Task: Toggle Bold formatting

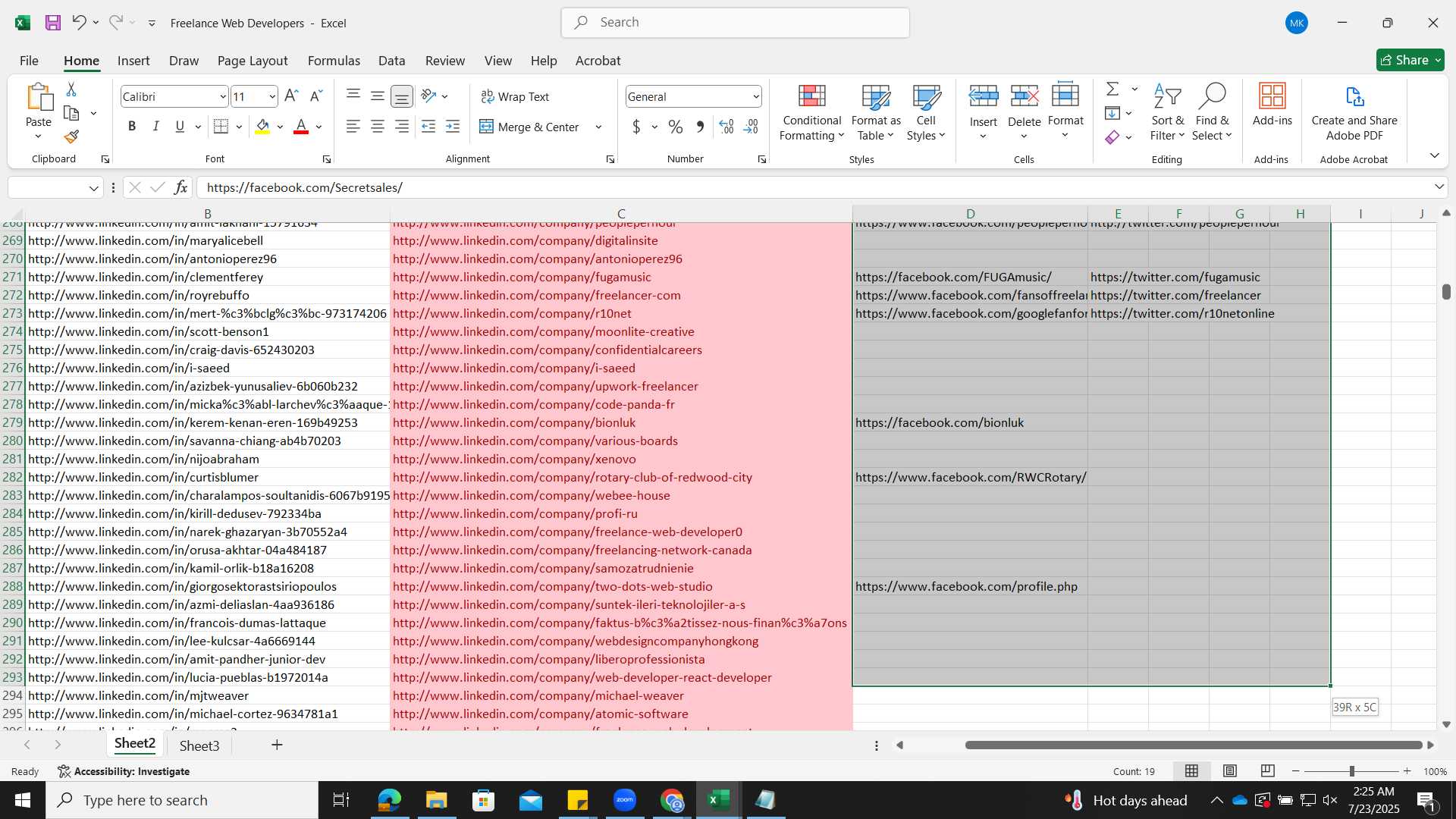Action: pos(132,127)
